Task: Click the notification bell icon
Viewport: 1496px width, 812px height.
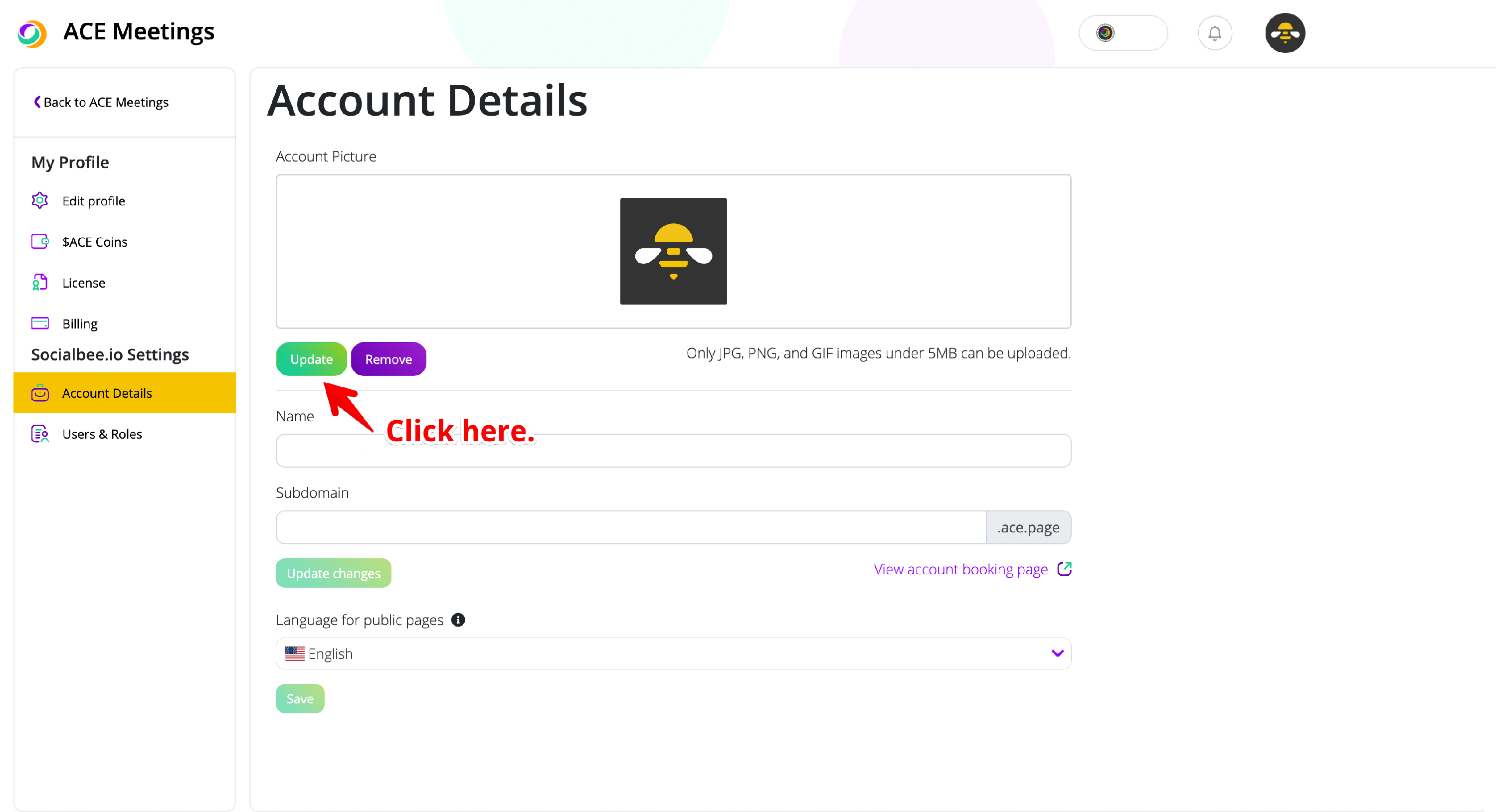Action: click(1214, 33)
